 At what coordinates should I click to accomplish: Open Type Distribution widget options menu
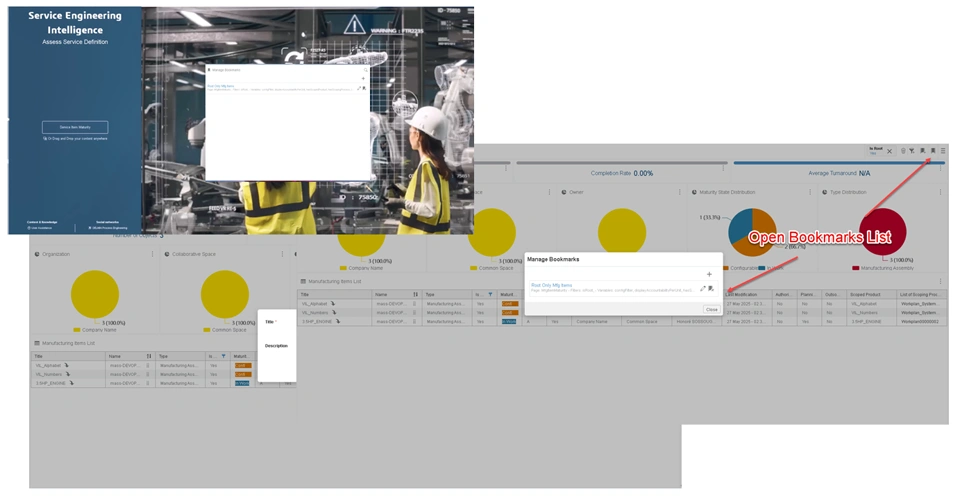(941, 192)
